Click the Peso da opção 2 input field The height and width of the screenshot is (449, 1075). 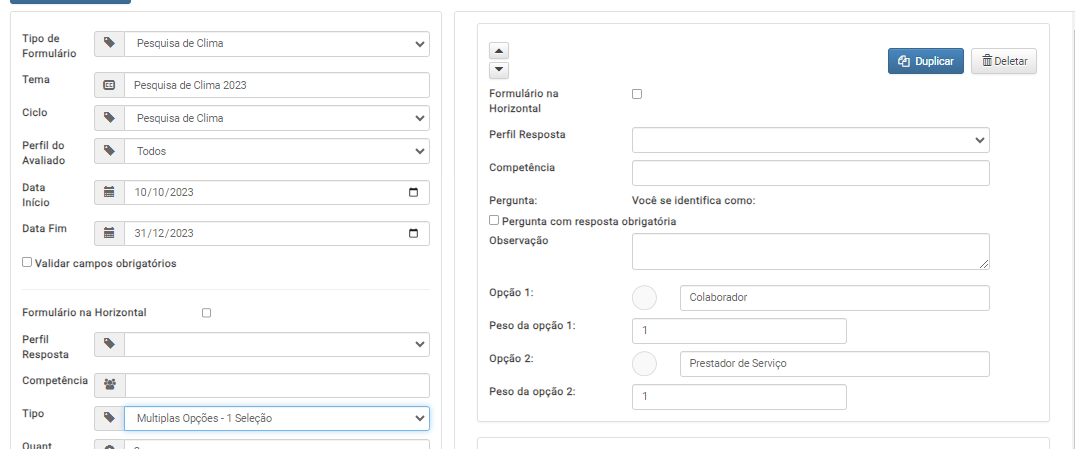click(x=739, y=397)
